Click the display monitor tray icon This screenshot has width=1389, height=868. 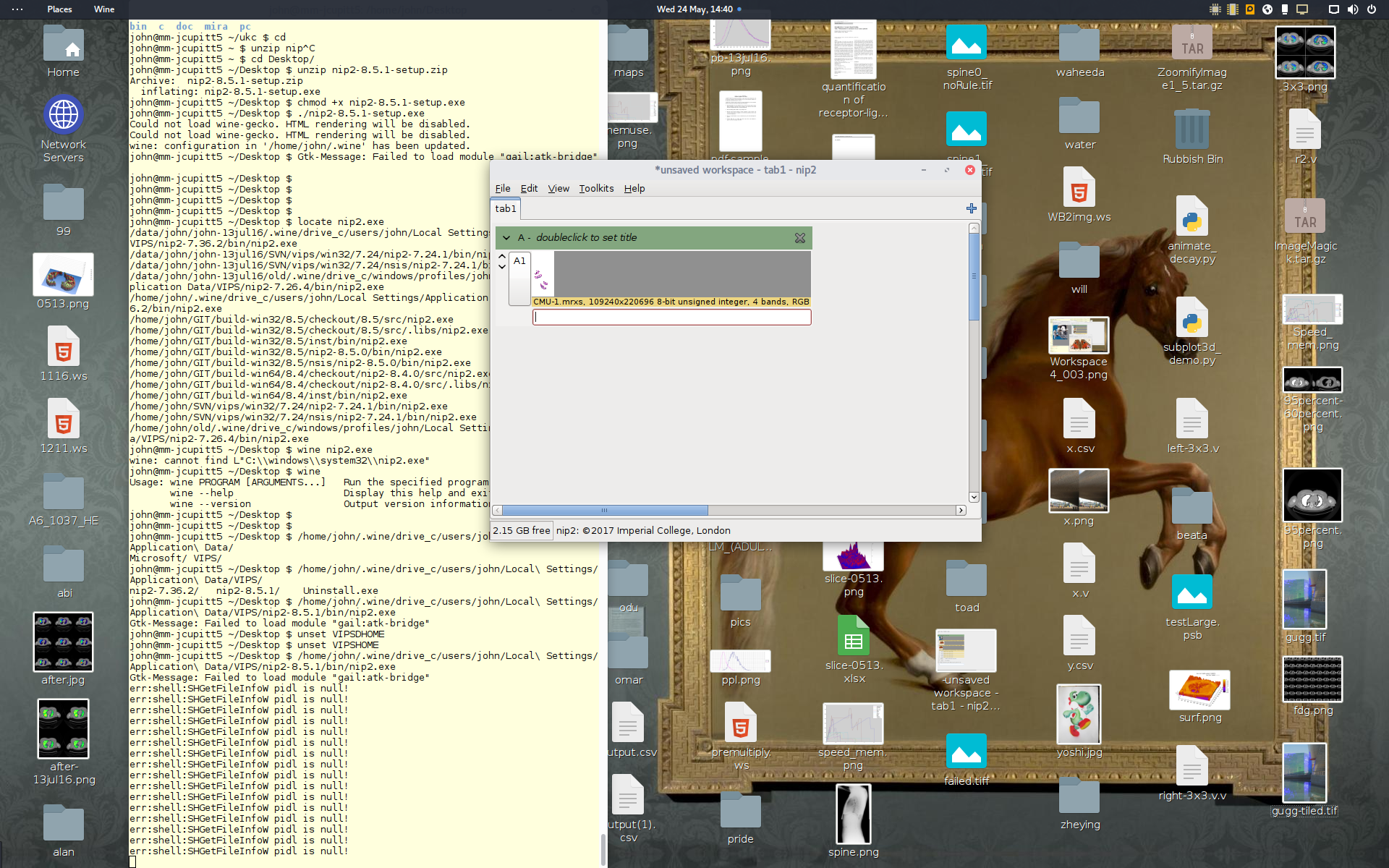(1301, 9)
